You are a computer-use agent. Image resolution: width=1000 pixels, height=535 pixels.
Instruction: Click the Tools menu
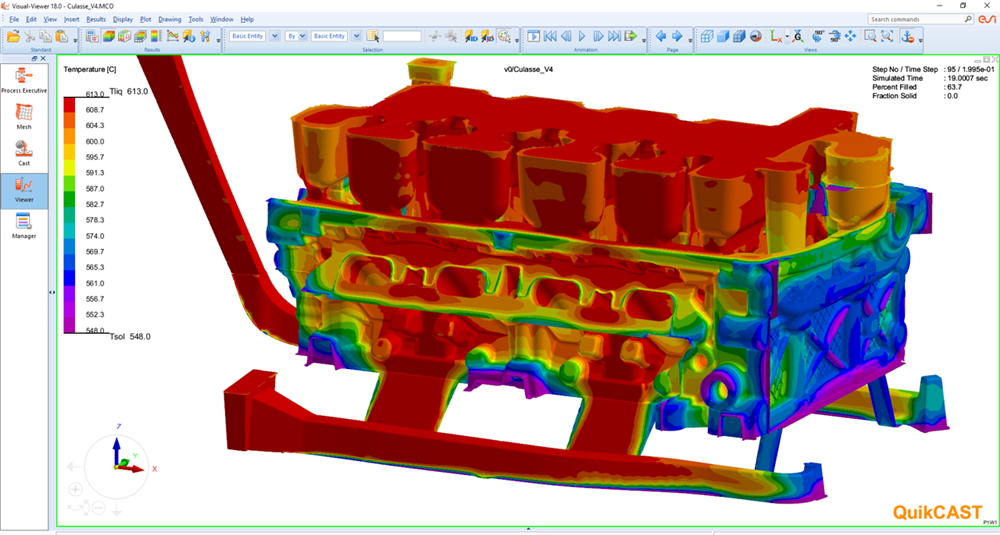click(x=196, y=19)
